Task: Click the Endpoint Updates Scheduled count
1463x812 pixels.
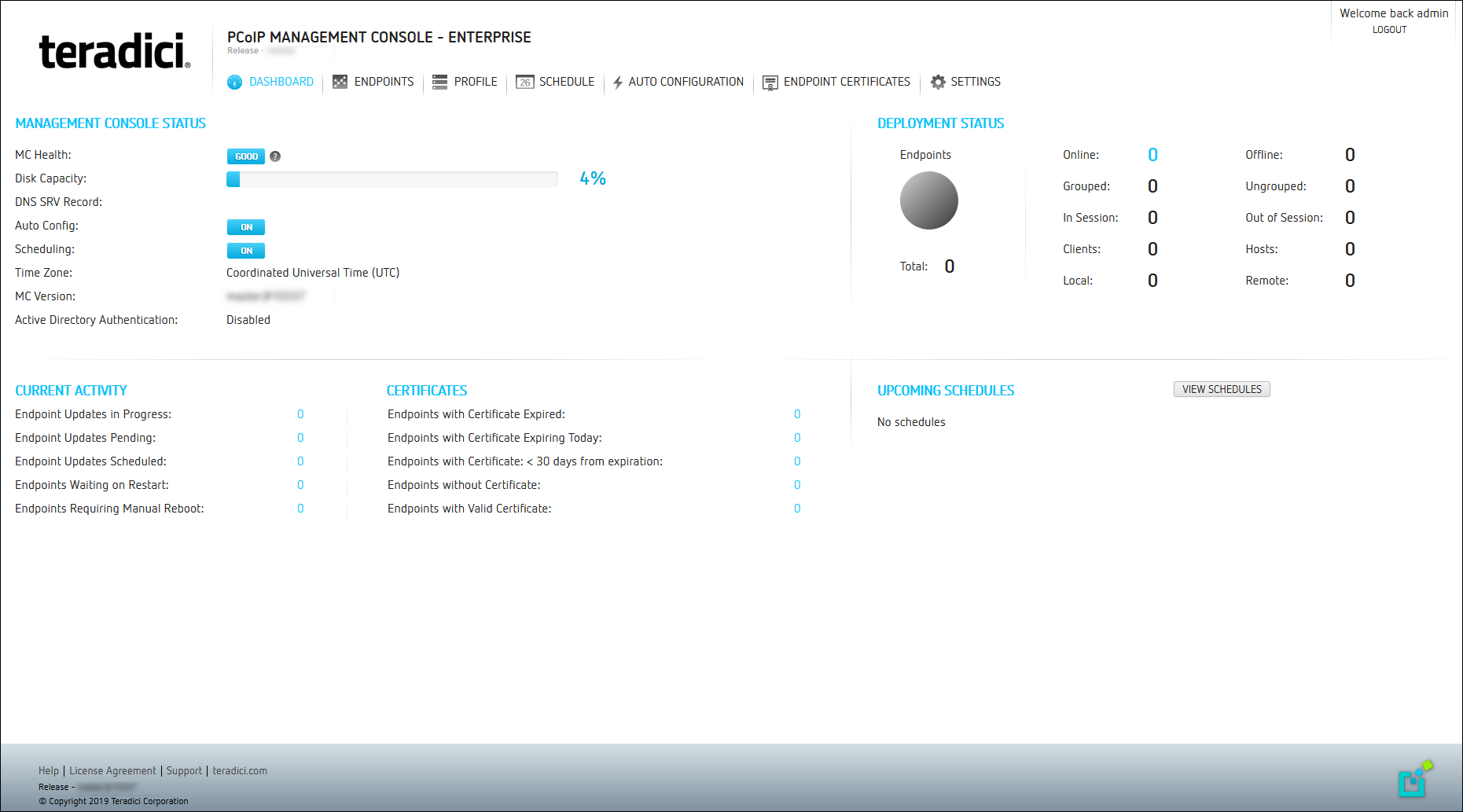Action: pyautogui.click(x=300, y=461)
